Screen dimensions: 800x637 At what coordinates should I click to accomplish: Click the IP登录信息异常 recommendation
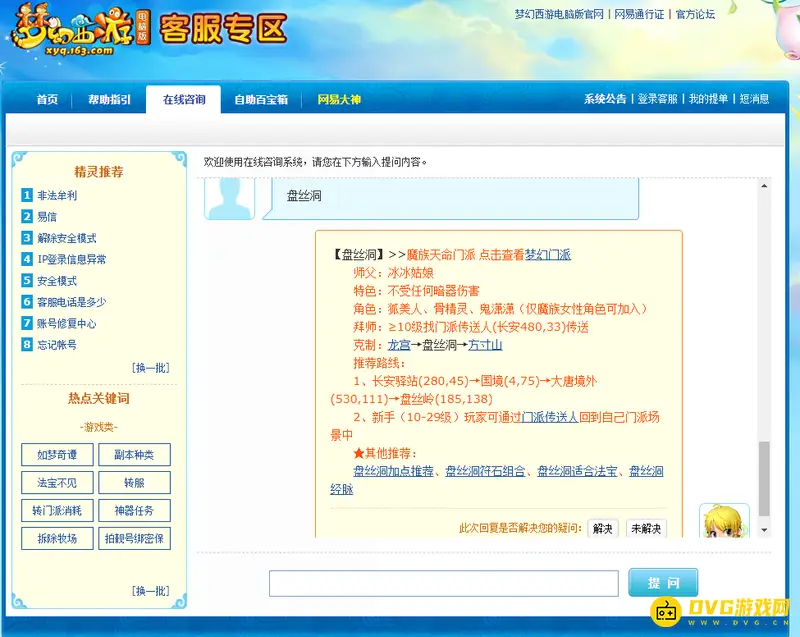[x=71, y=260]
